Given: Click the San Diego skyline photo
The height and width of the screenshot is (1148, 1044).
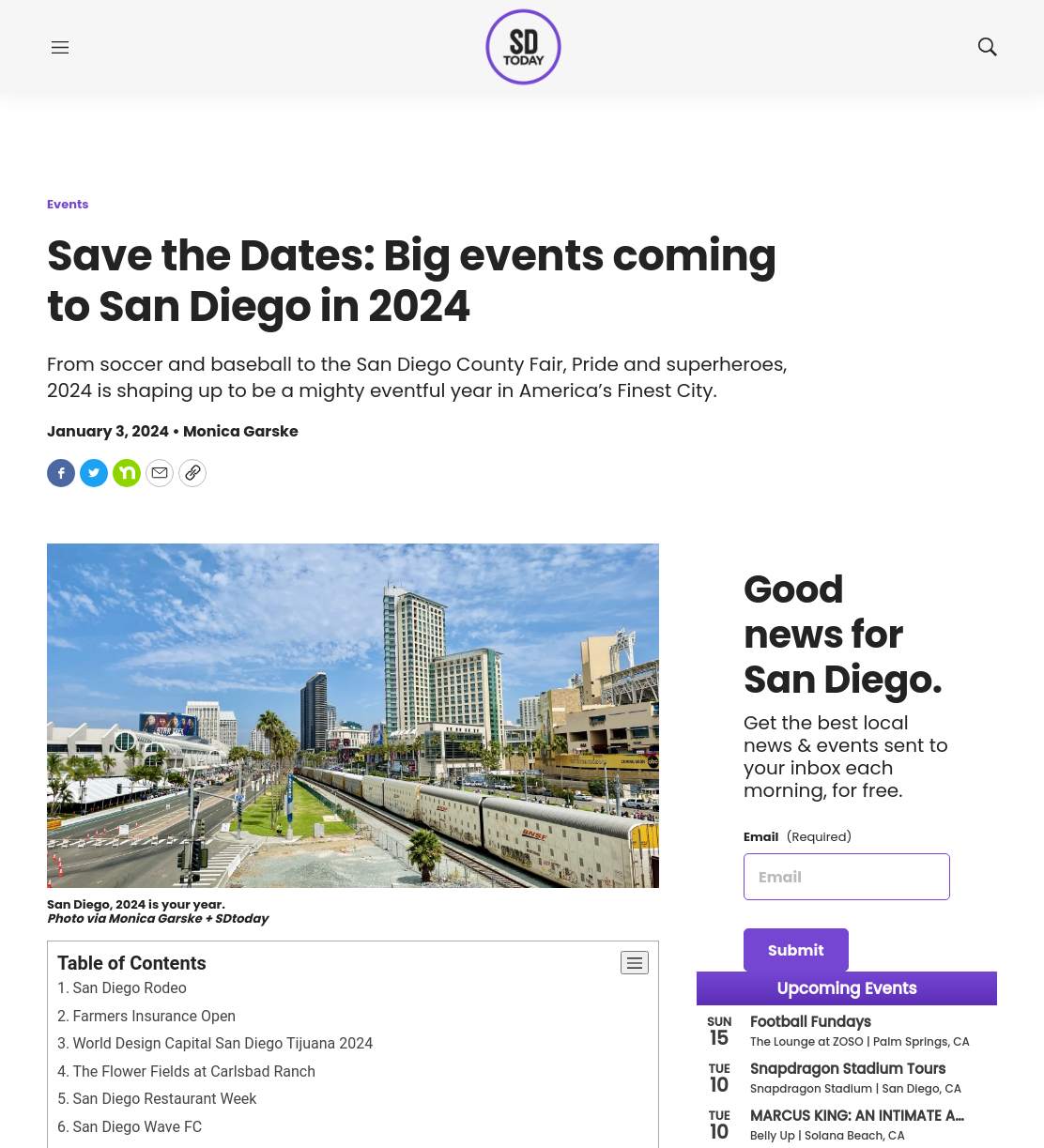Looking at the screenshot, I should pos(353,715).
